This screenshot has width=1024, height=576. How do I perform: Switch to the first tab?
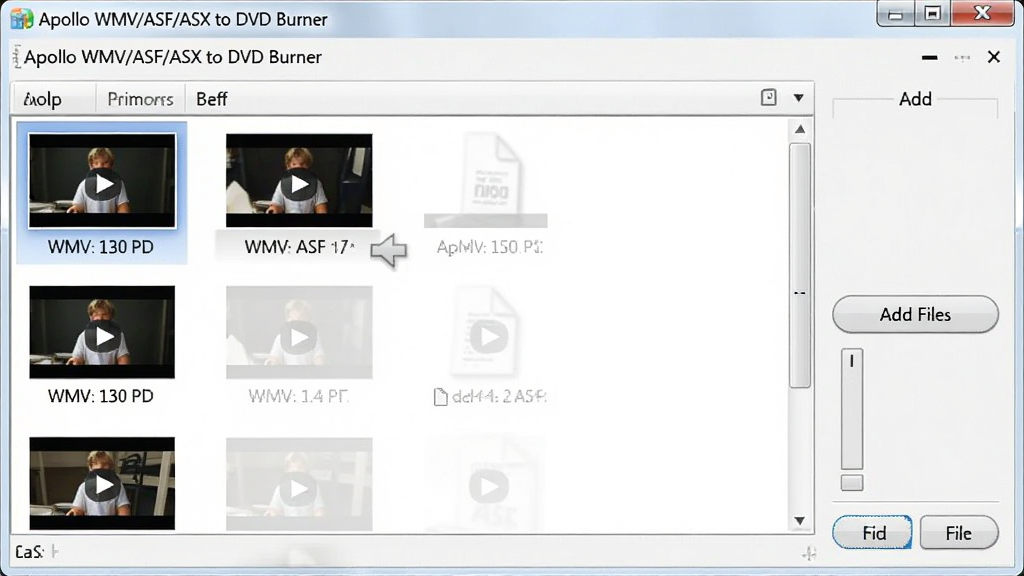43,99
